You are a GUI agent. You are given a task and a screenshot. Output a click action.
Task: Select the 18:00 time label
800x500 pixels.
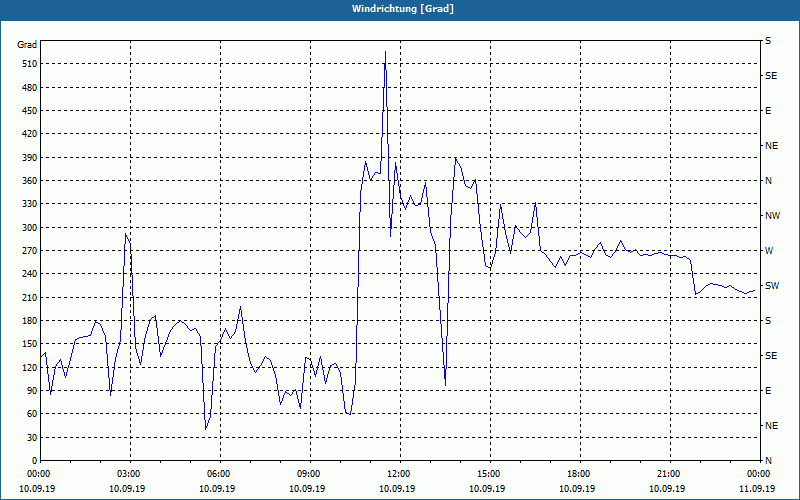[577, 474]
